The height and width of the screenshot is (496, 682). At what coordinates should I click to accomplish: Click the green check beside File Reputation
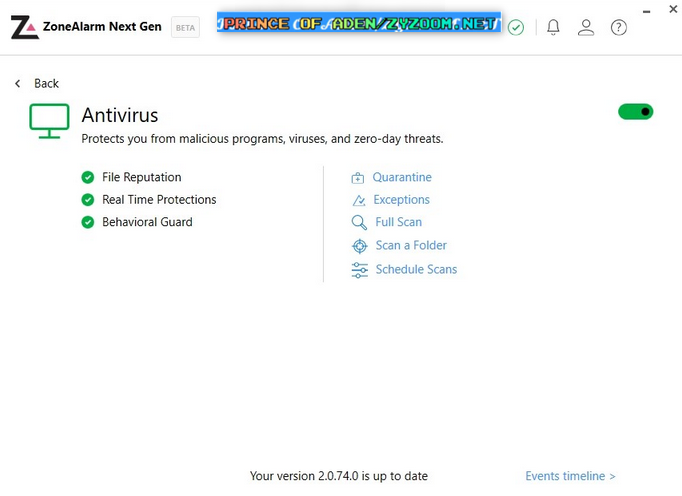88,177
